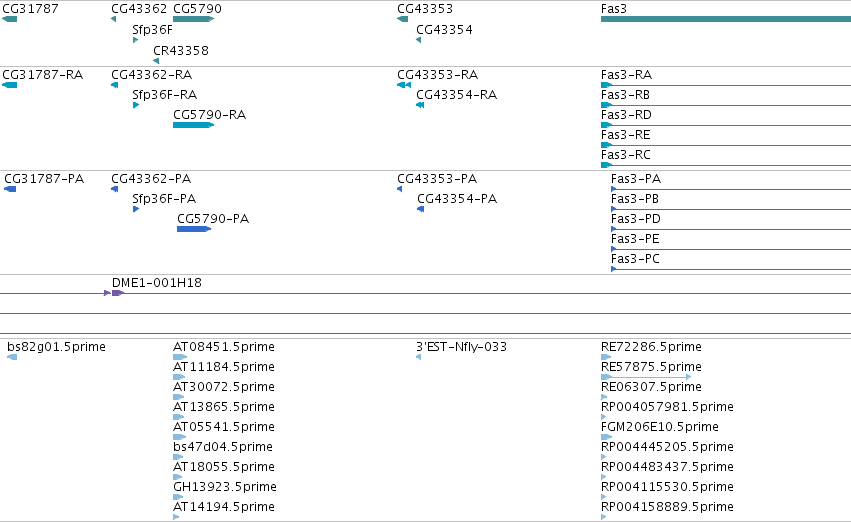Click the blue bar under CG5790-PA
This screenshot has height=522, width=851.
pyautogui.click(x=194, y=229)
